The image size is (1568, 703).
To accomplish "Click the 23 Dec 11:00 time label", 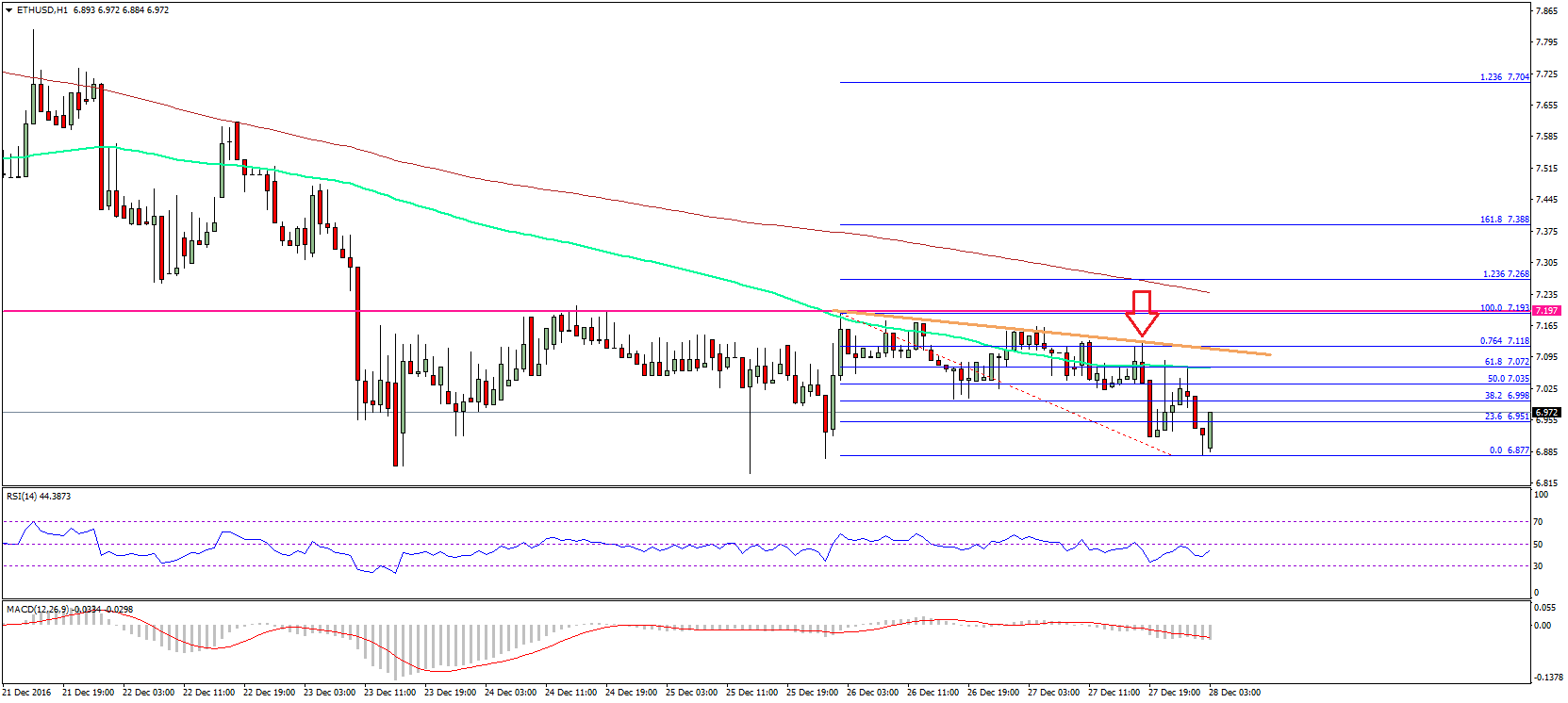I will click(x=389, y=693).
